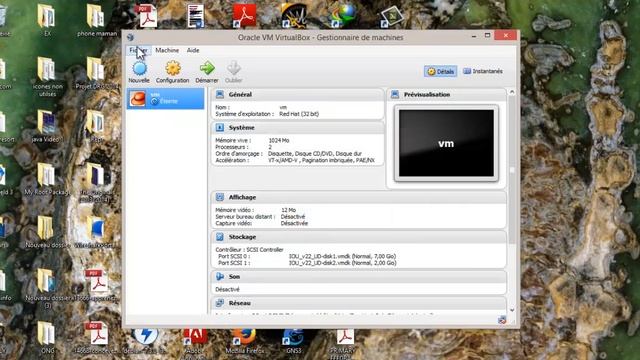Click the IOU_v22_UD-disk1.vmdk entry
Viewport: 640px width, 360px height.
(x=342, y=256)
